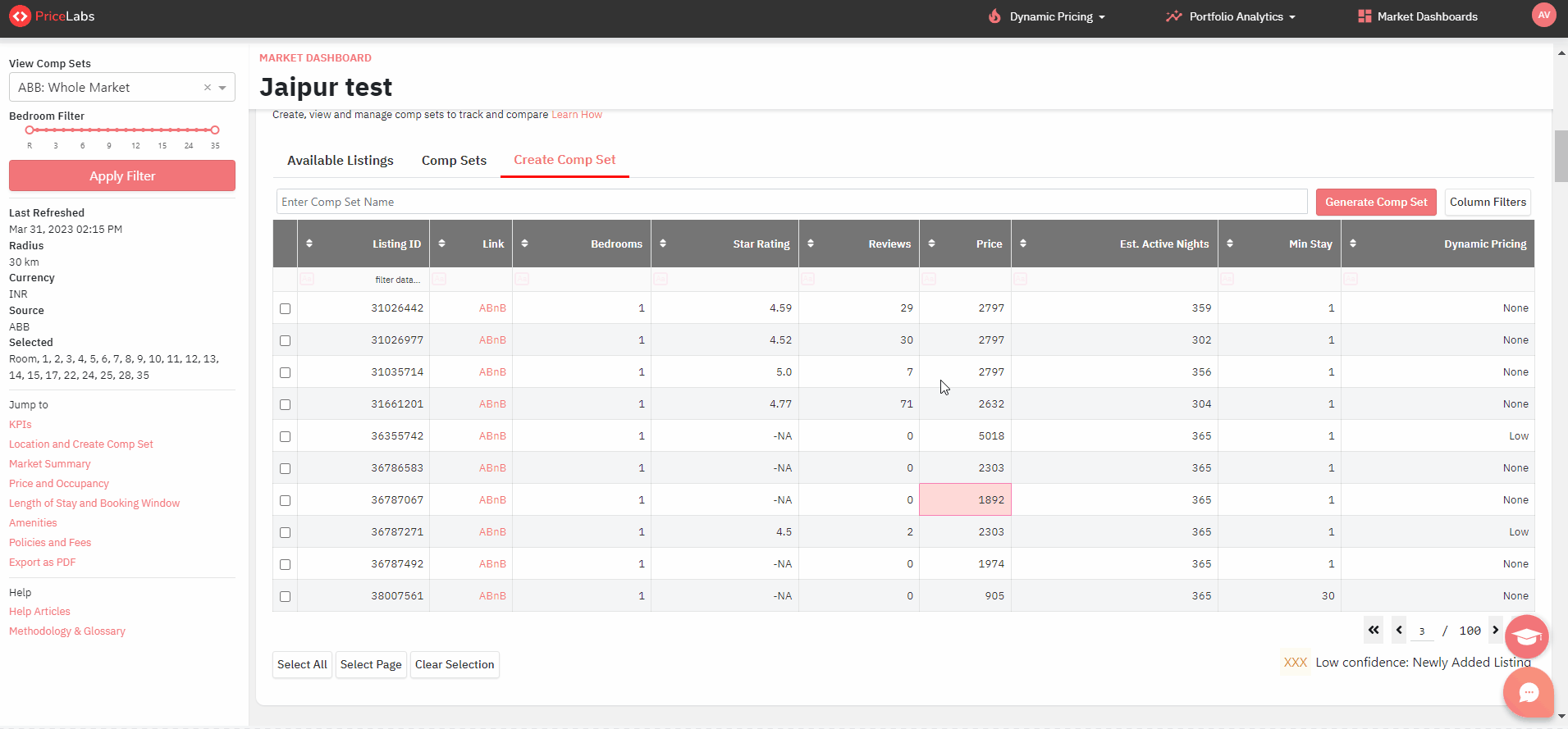
Task: Sort by Est. Active Nights arrows
Action: tap(1023, 244)
